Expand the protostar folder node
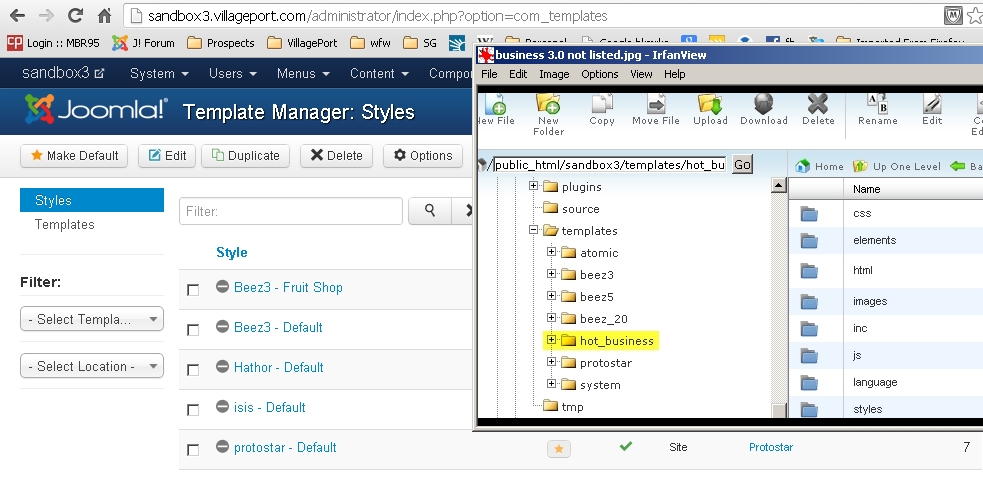Image resolution: width=983 pixels, height=482 pixels. tap(552, 362)
